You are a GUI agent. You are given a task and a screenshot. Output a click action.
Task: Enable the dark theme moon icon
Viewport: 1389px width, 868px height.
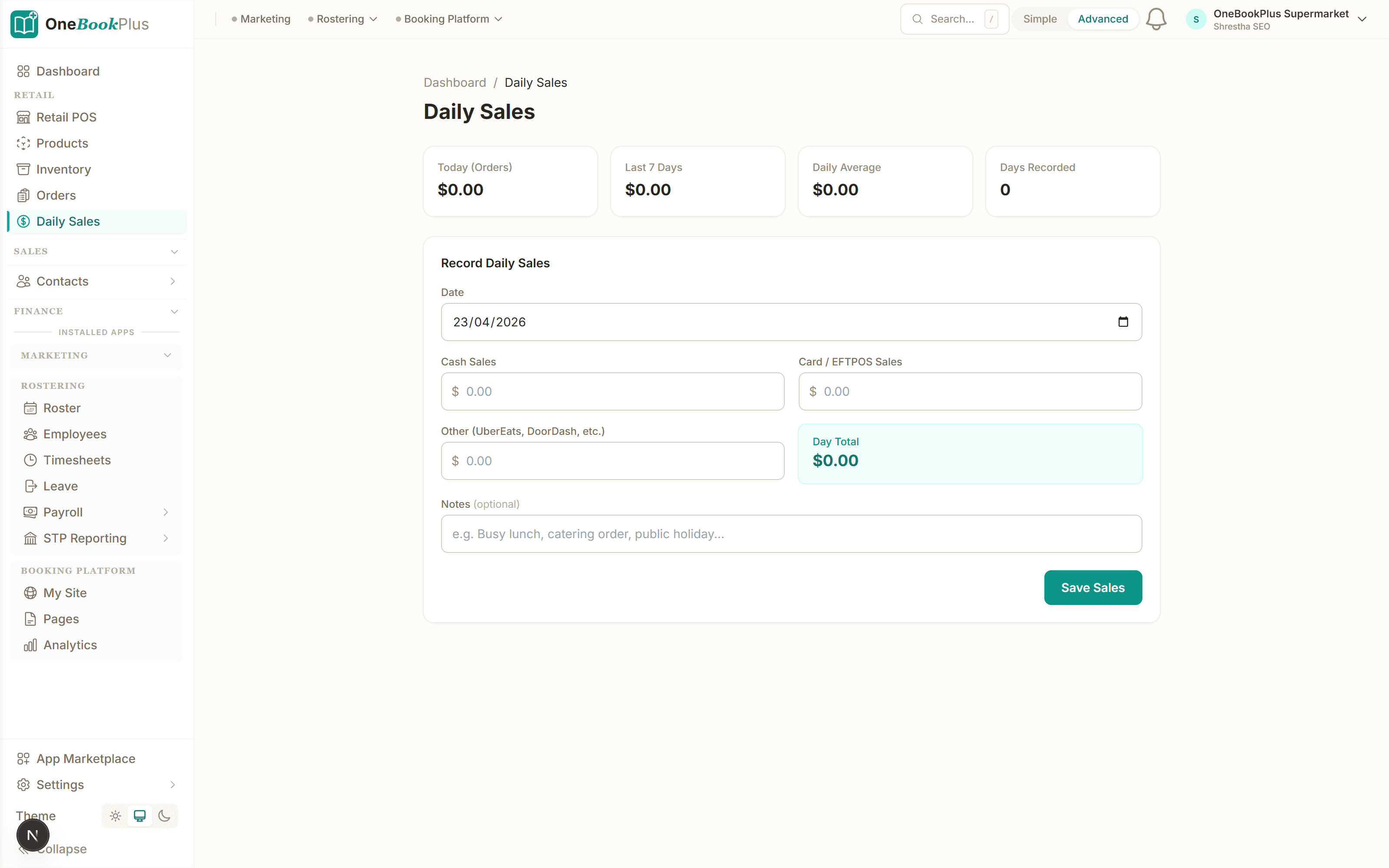click(164, 816)
